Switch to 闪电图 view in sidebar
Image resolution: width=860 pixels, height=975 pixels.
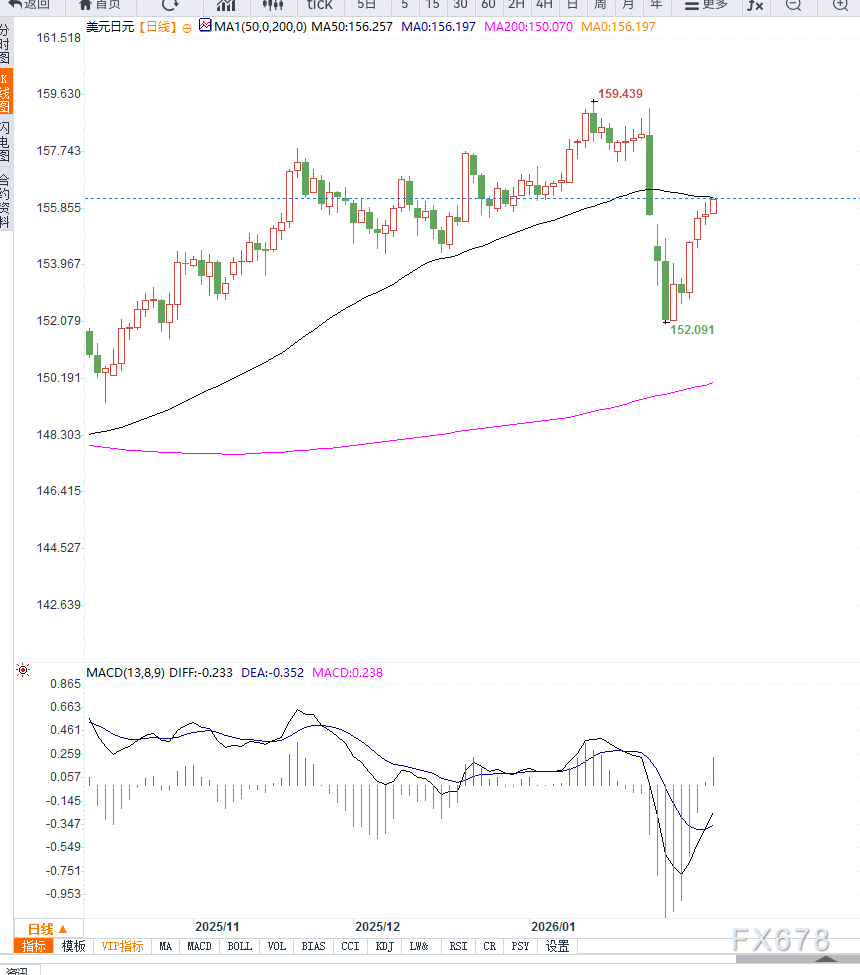(5, 142)
